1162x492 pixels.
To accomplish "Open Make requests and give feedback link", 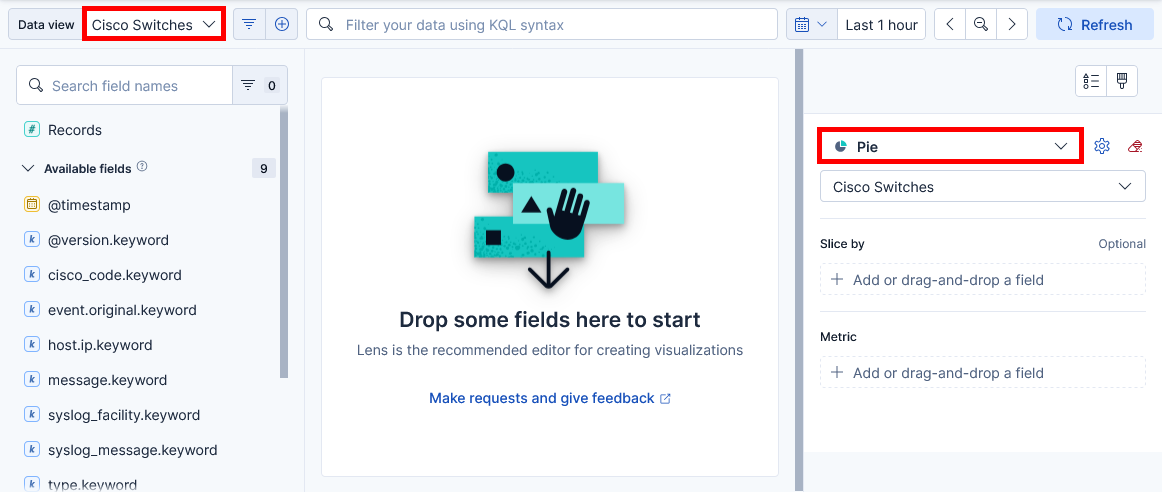I will pyautogui.click(x=550, y=398).
